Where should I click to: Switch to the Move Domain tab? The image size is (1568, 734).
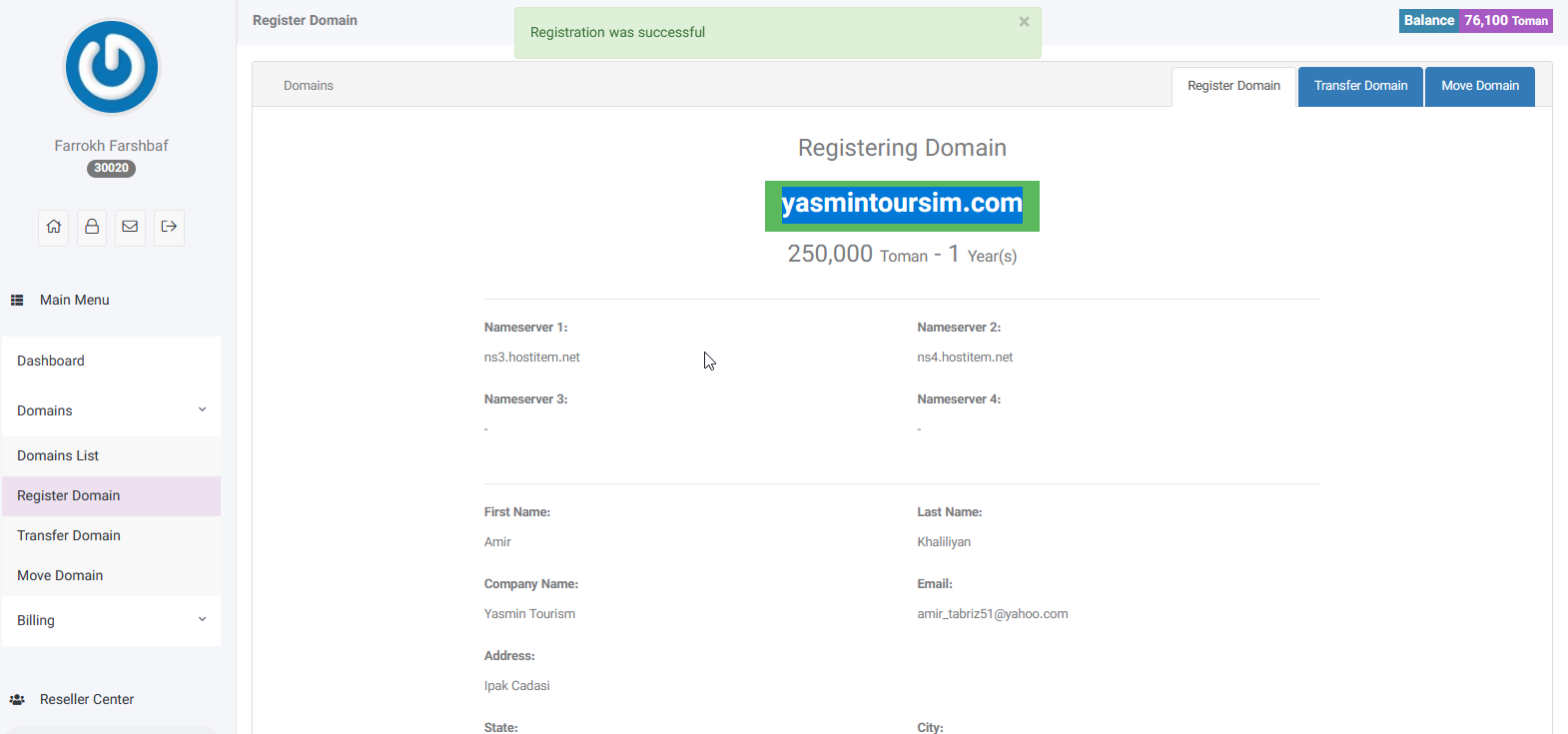(x=1479, y=86)
